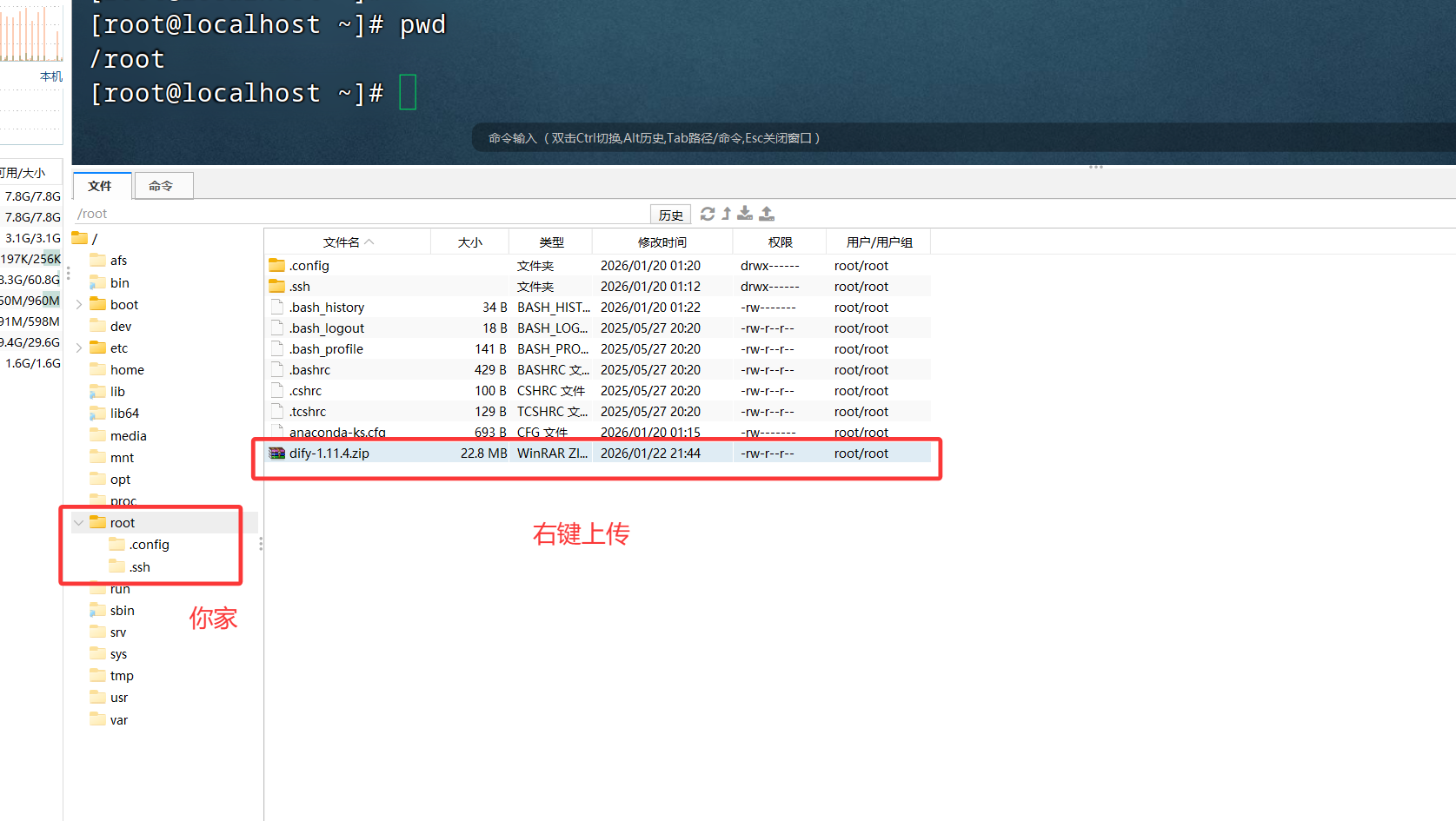Select the root folder in tree
The image size is (1456, 821).
pos(113,523)
